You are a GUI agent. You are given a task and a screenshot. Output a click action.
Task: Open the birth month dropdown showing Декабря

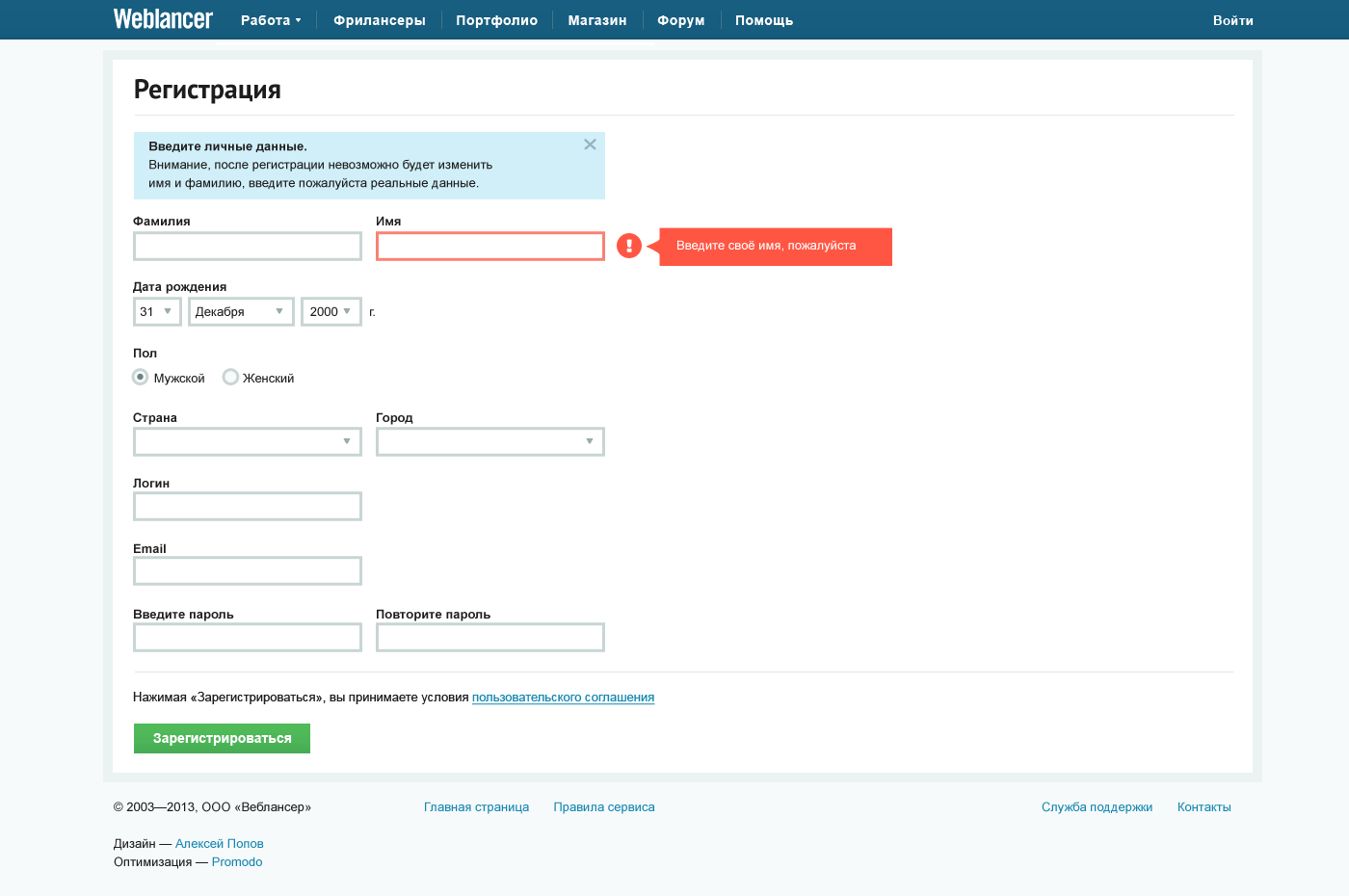241,312
